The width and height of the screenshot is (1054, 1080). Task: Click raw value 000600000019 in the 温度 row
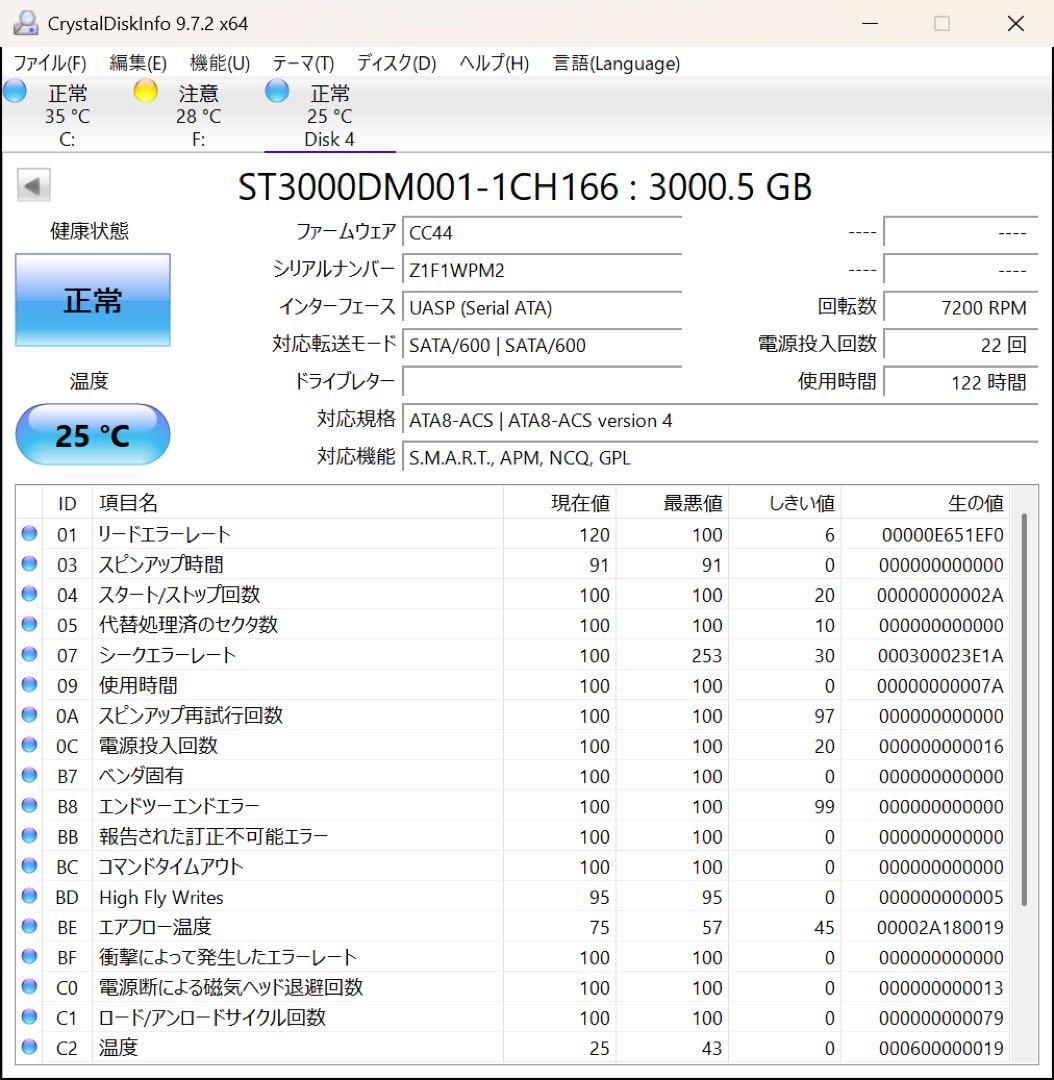(x=941, y=1048)
